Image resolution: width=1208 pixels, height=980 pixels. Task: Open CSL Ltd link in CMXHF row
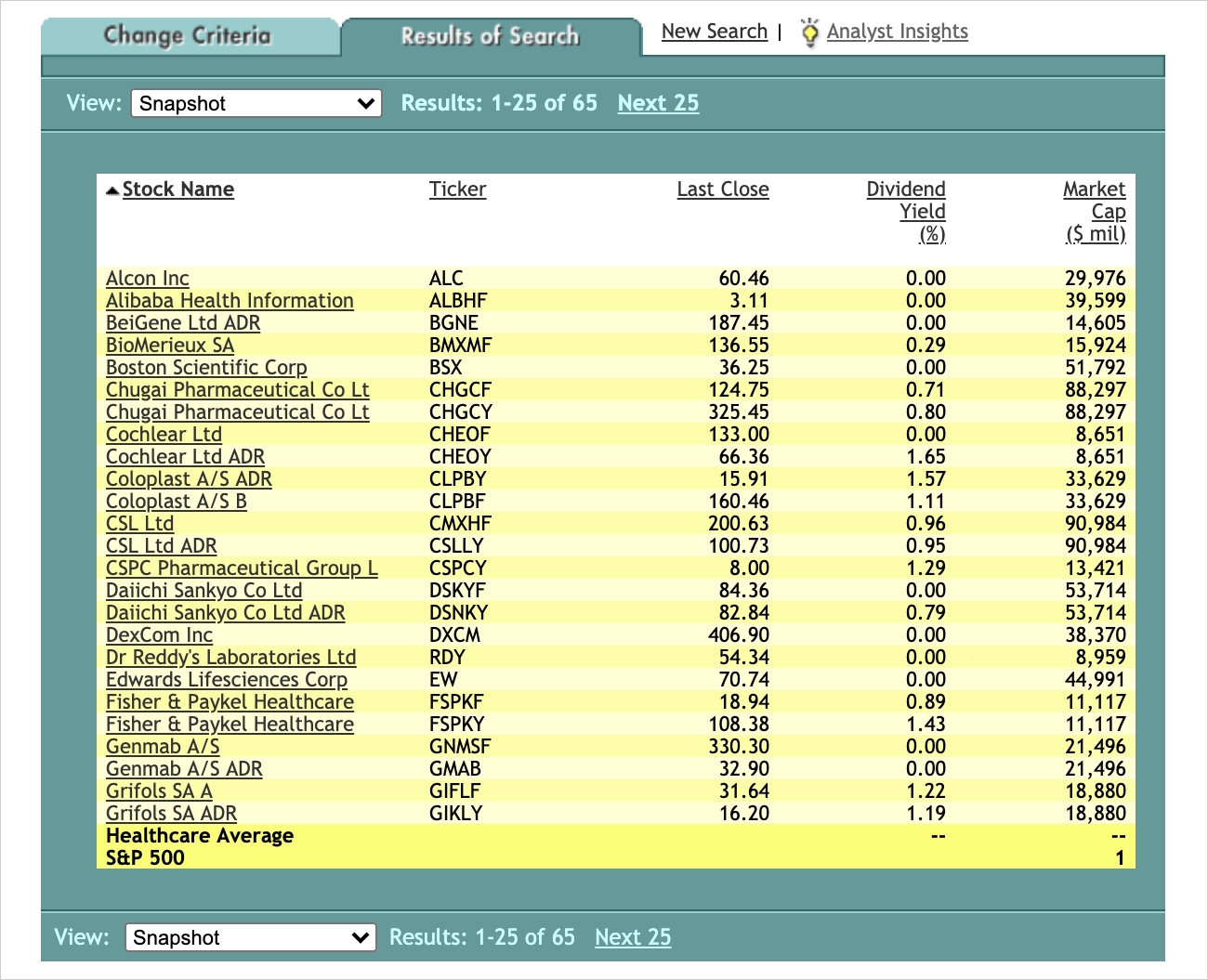139,524
